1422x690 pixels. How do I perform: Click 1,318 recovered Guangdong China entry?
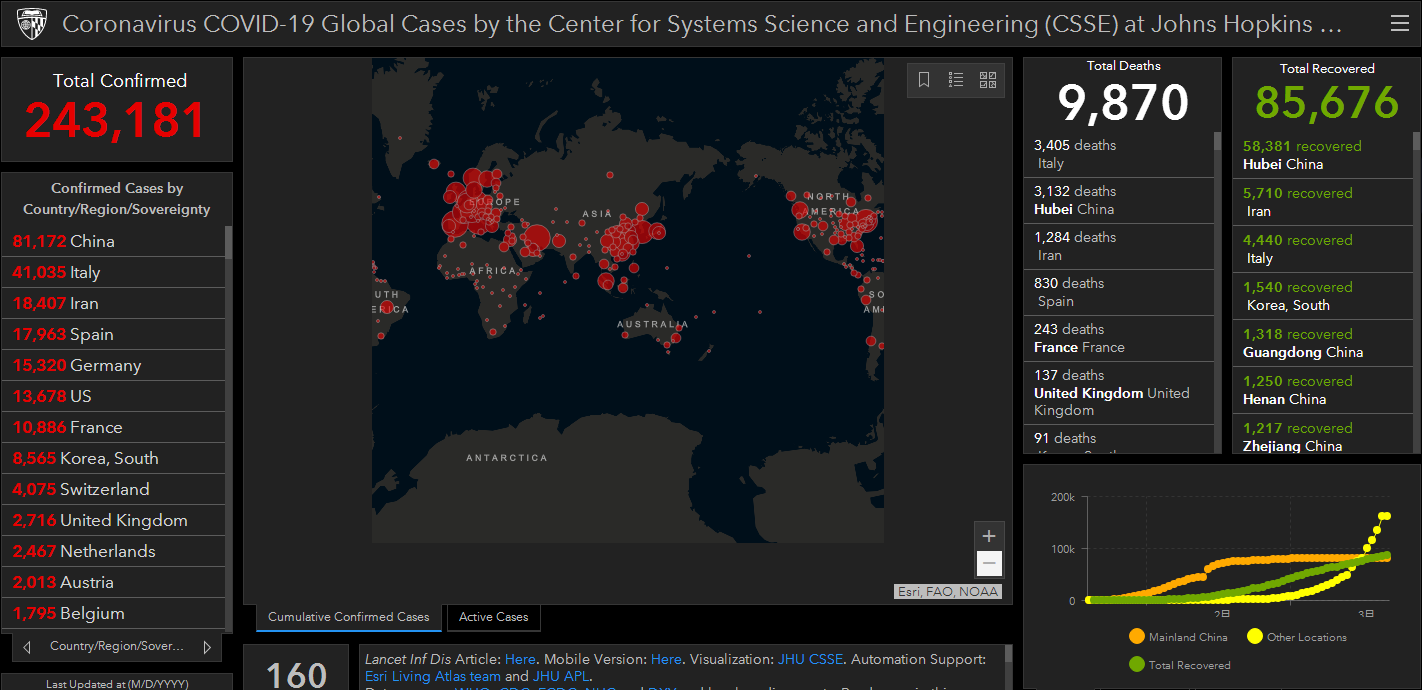(1323, 343)
